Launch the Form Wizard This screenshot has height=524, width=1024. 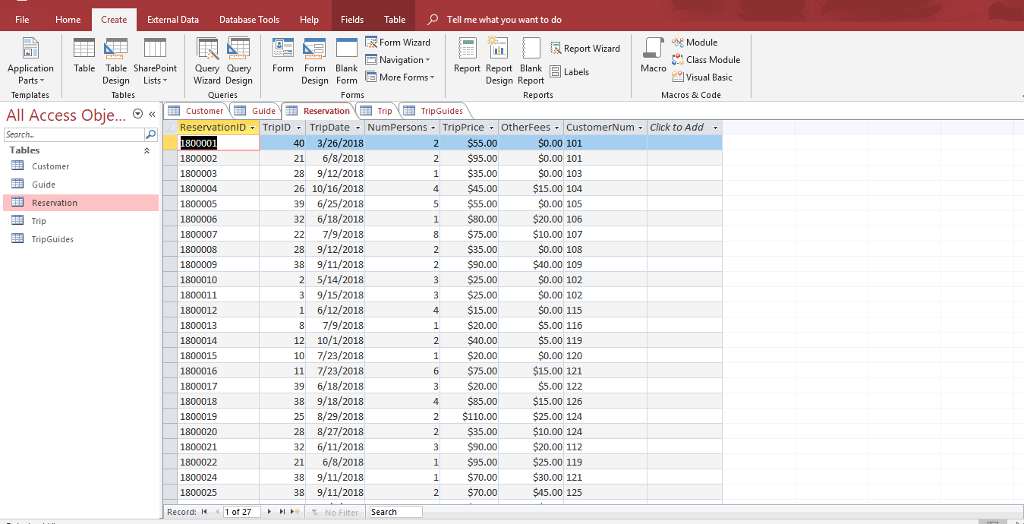398,43
